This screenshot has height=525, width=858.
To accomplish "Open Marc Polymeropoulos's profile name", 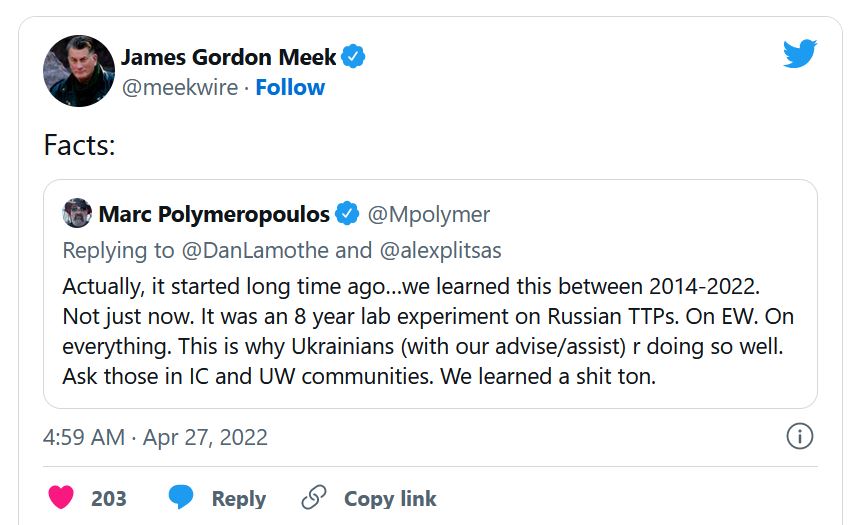I will [214, 214].
